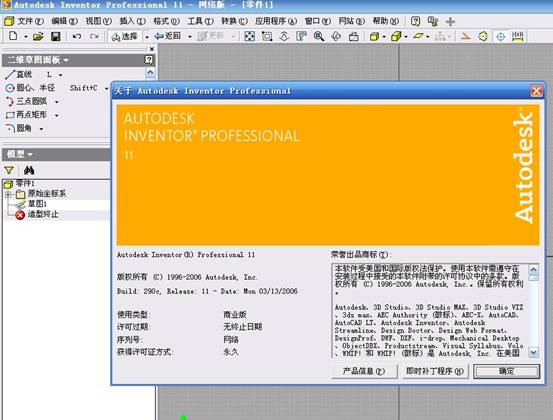Open the 视图 (View) menu
This screenshot has height=420, width=553.
(98, 21)
